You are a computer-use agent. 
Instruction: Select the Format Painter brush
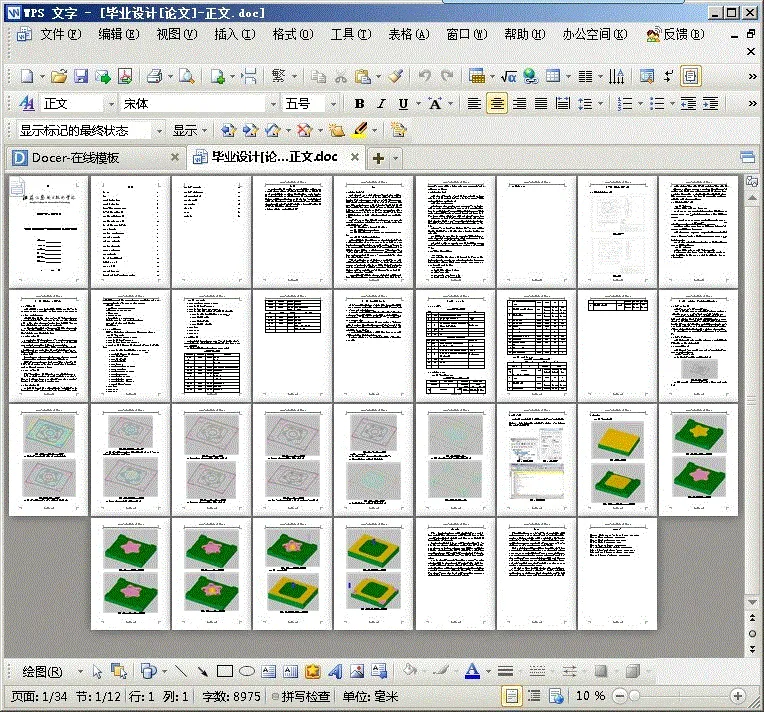pos(396,76)
